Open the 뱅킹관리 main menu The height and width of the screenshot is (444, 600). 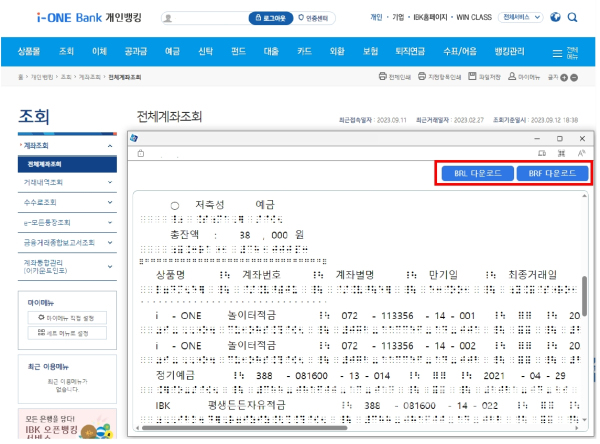pos(509,51)
